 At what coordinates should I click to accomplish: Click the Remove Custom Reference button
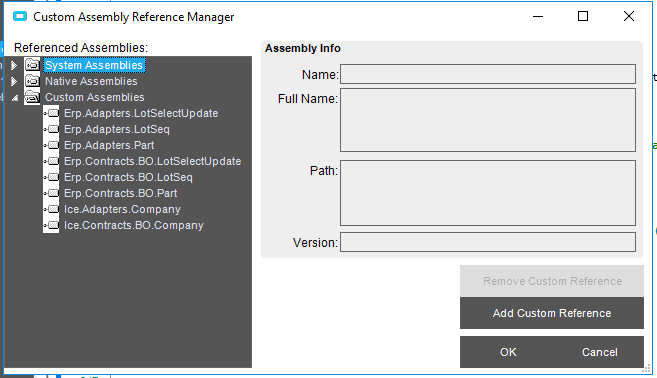(552, 281)
